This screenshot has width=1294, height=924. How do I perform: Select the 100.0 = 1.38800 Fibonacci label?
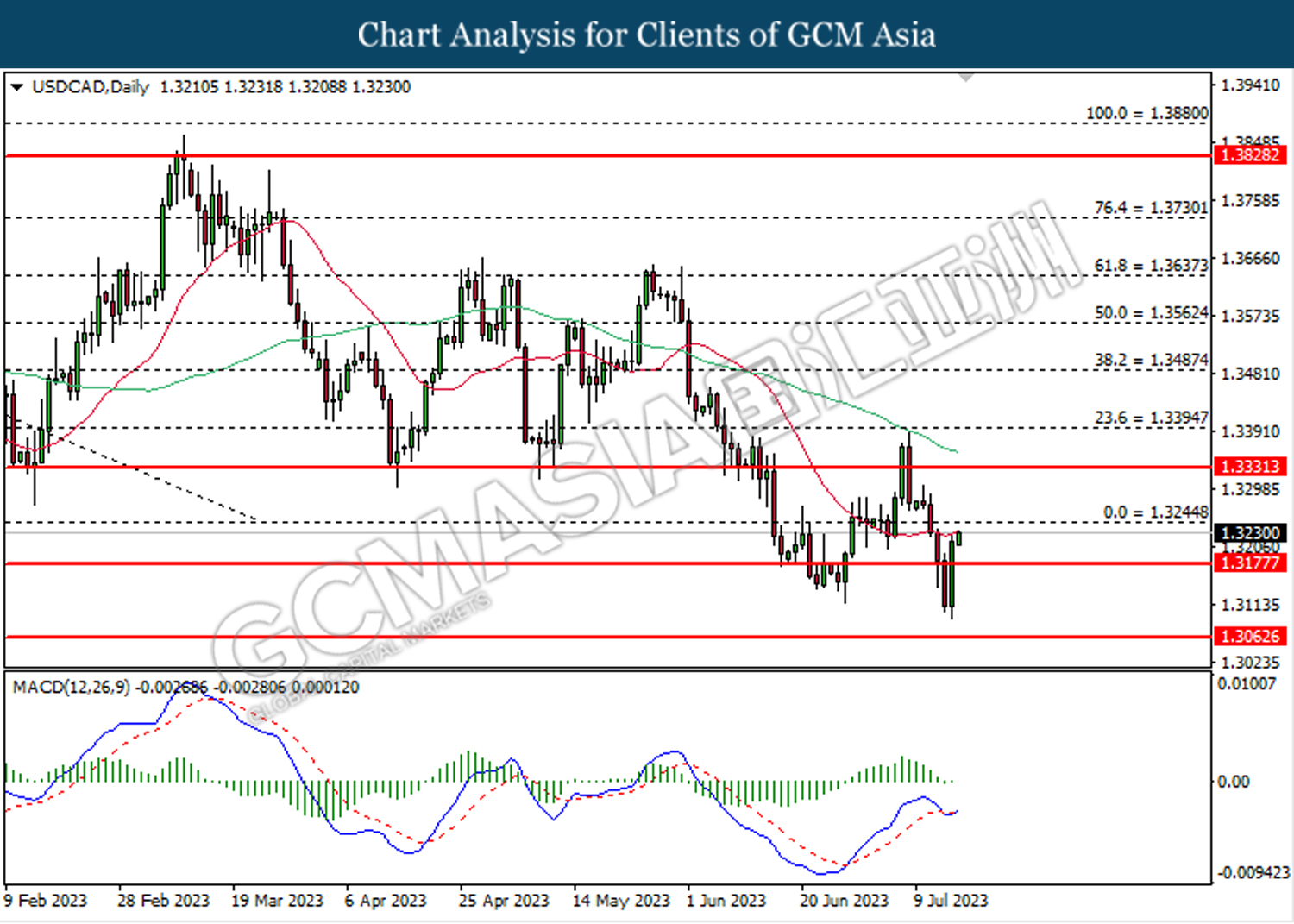click(1146, 113)
